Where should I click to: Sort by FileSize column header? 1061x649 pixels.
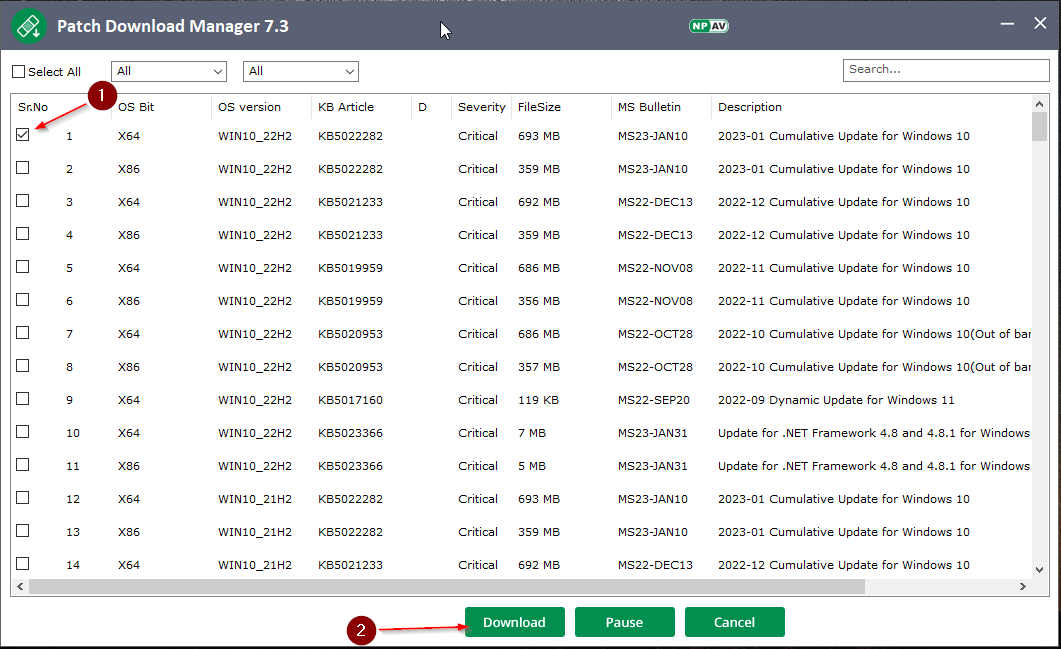539,107
